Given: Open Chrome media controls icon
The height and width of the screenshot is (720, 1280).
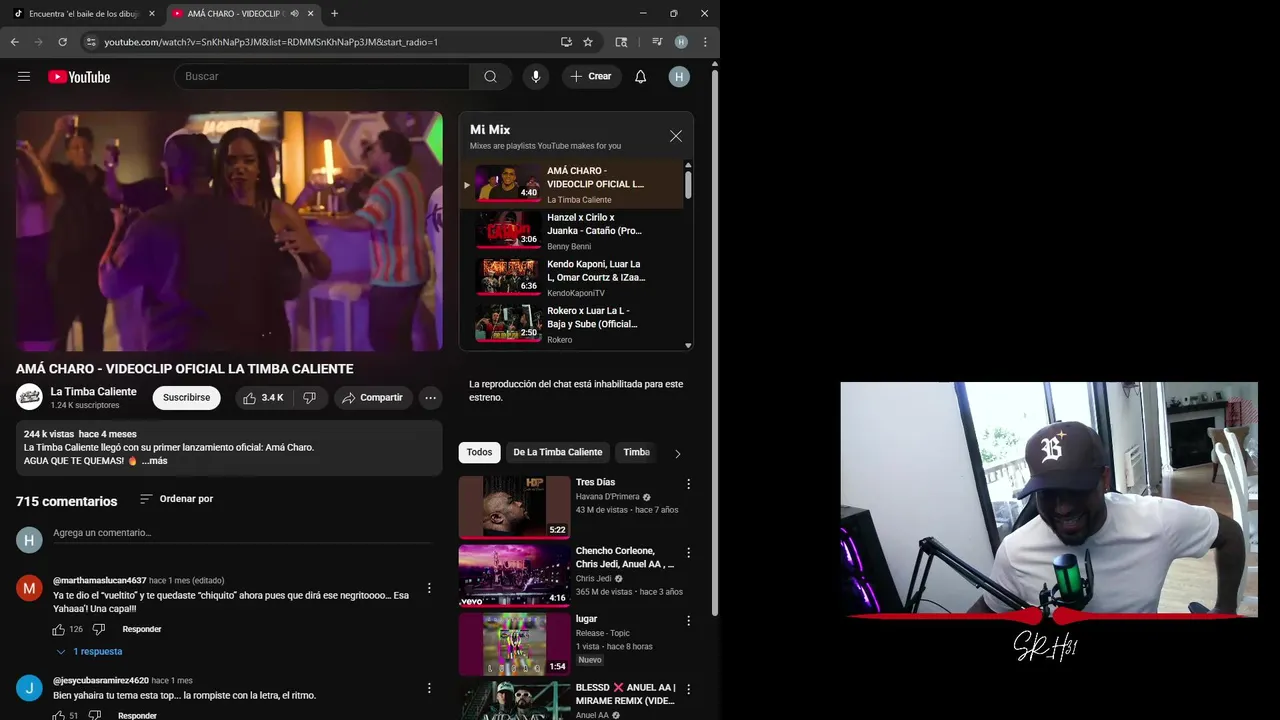Looking at the screenshot, I should [657, 42].
